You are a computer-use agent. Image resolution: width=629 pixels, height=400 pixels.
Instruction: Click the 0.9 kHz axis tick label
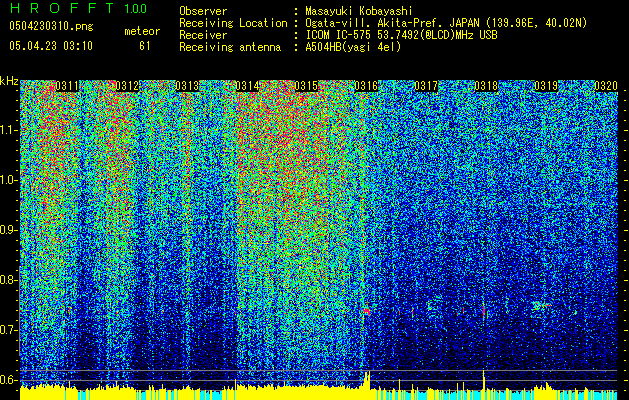point(9,230)
